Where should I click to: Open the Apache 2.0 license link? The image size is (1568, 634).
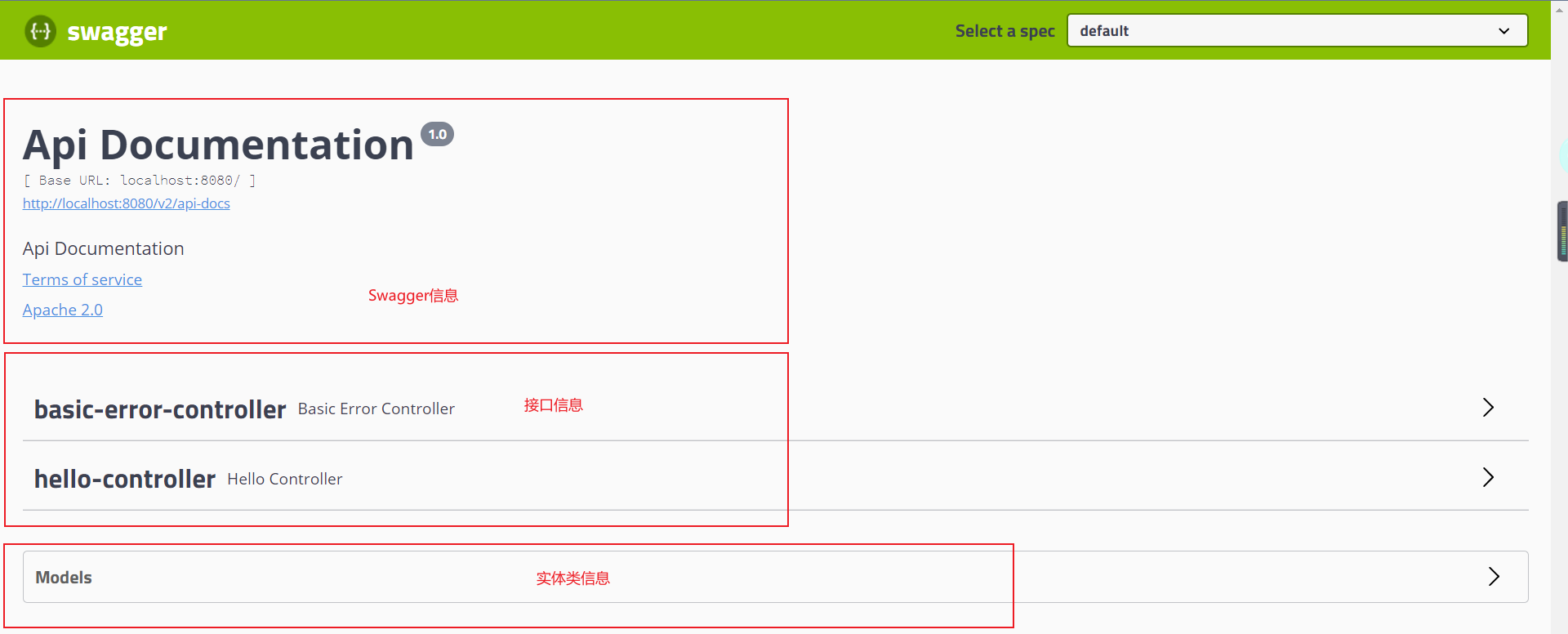coord(63,310)
